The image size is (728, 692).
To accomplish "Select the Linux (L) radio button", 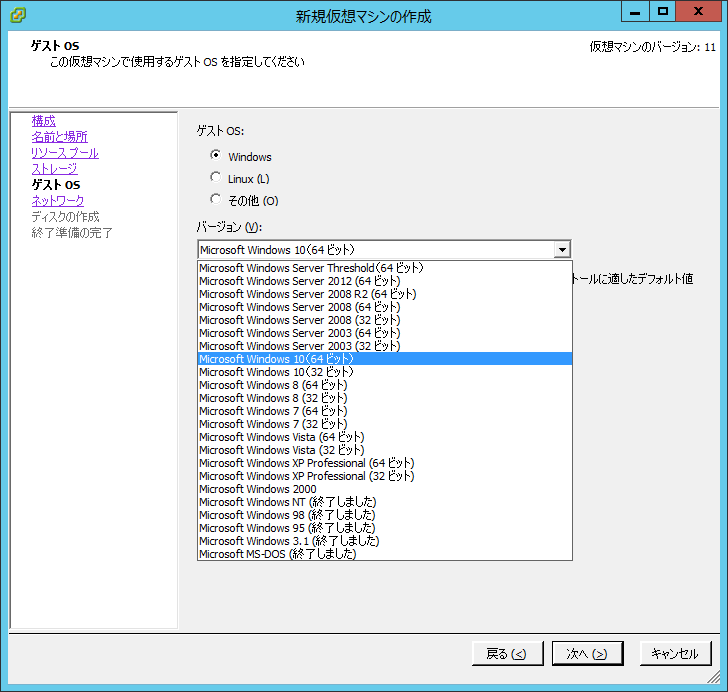I will (215, 177).
